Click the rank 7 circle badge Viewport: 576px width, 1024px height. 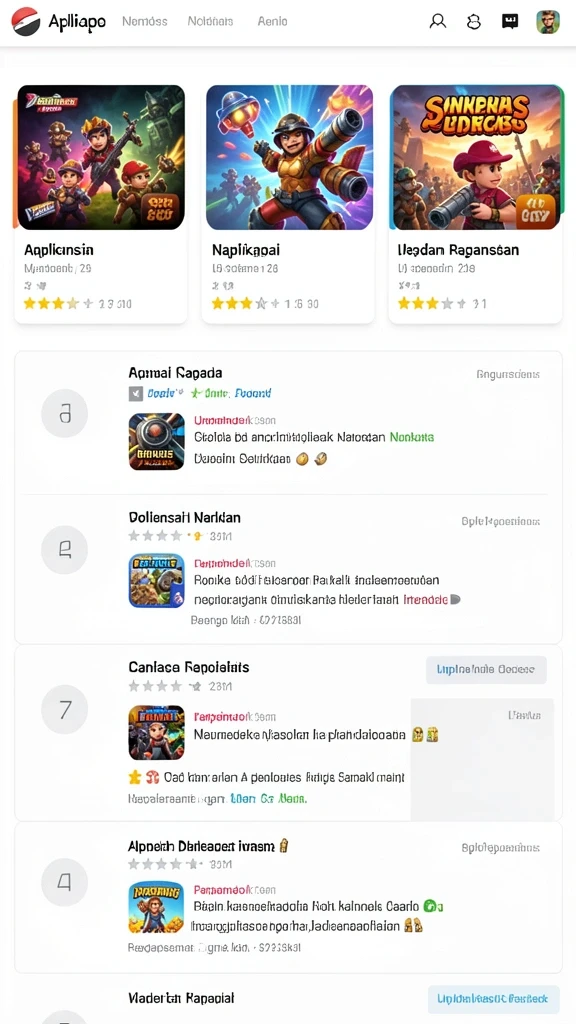(65, 710)
